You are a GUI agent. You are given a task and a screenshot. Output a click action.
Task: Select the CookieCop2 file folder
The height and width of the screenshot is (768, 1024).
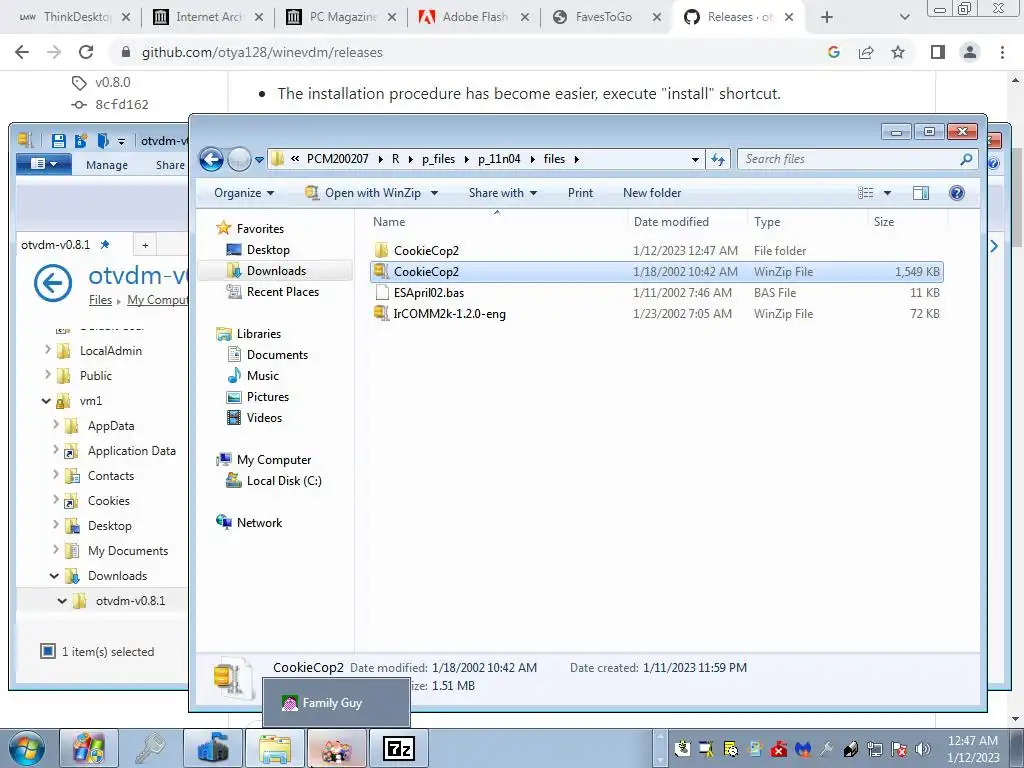[x=656, y=251]
